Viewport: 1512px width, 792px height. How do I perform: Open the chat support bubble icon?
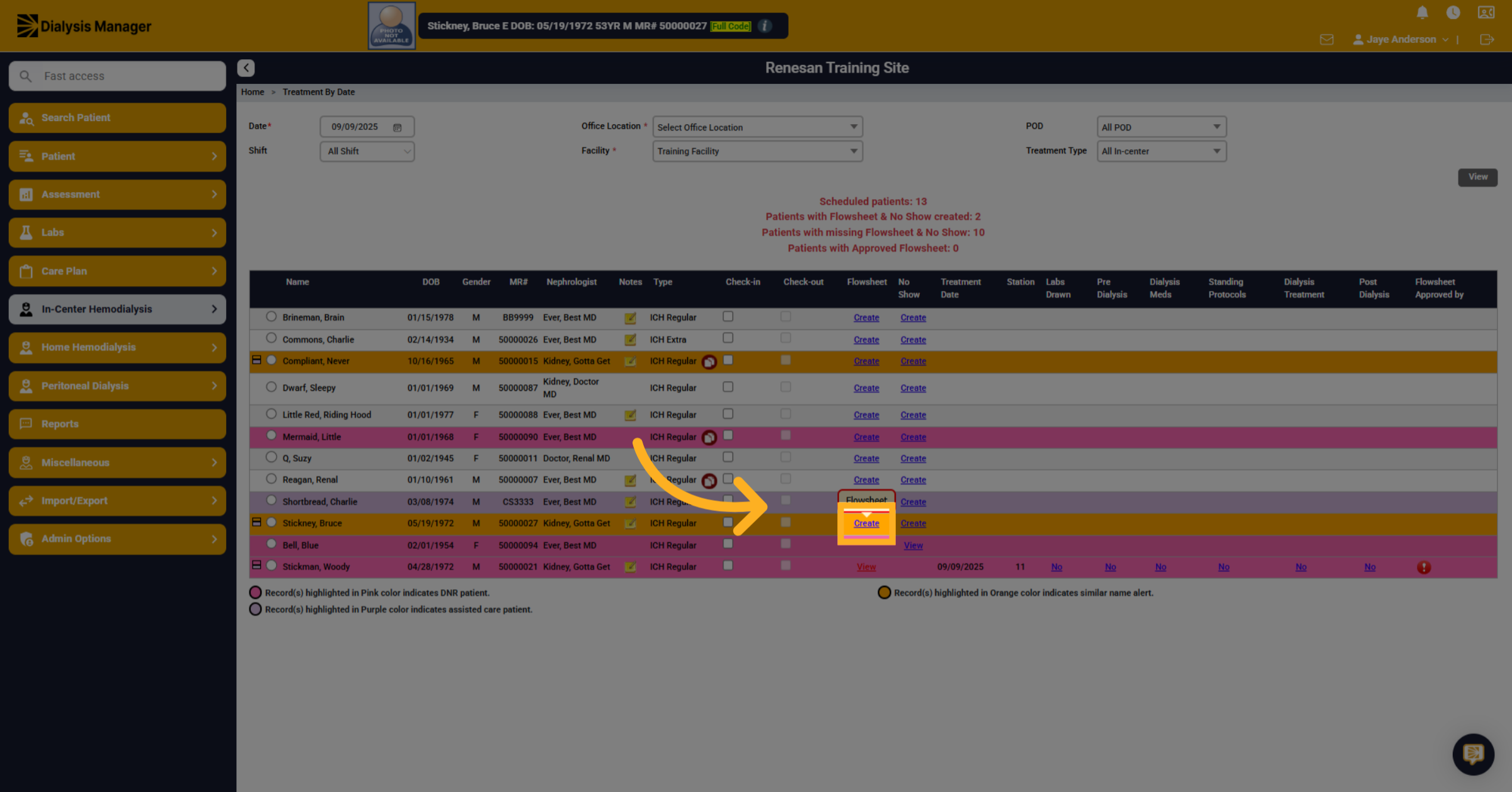point(1473,754)
